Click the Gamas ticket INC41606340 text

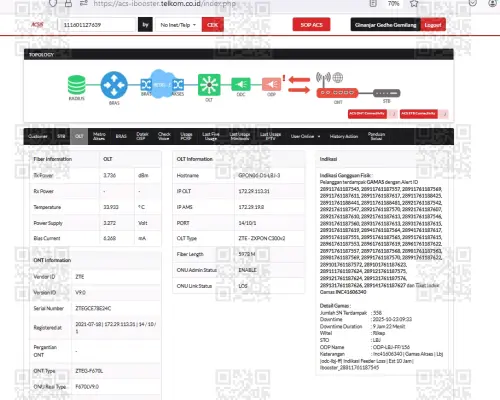coord(351,292)
